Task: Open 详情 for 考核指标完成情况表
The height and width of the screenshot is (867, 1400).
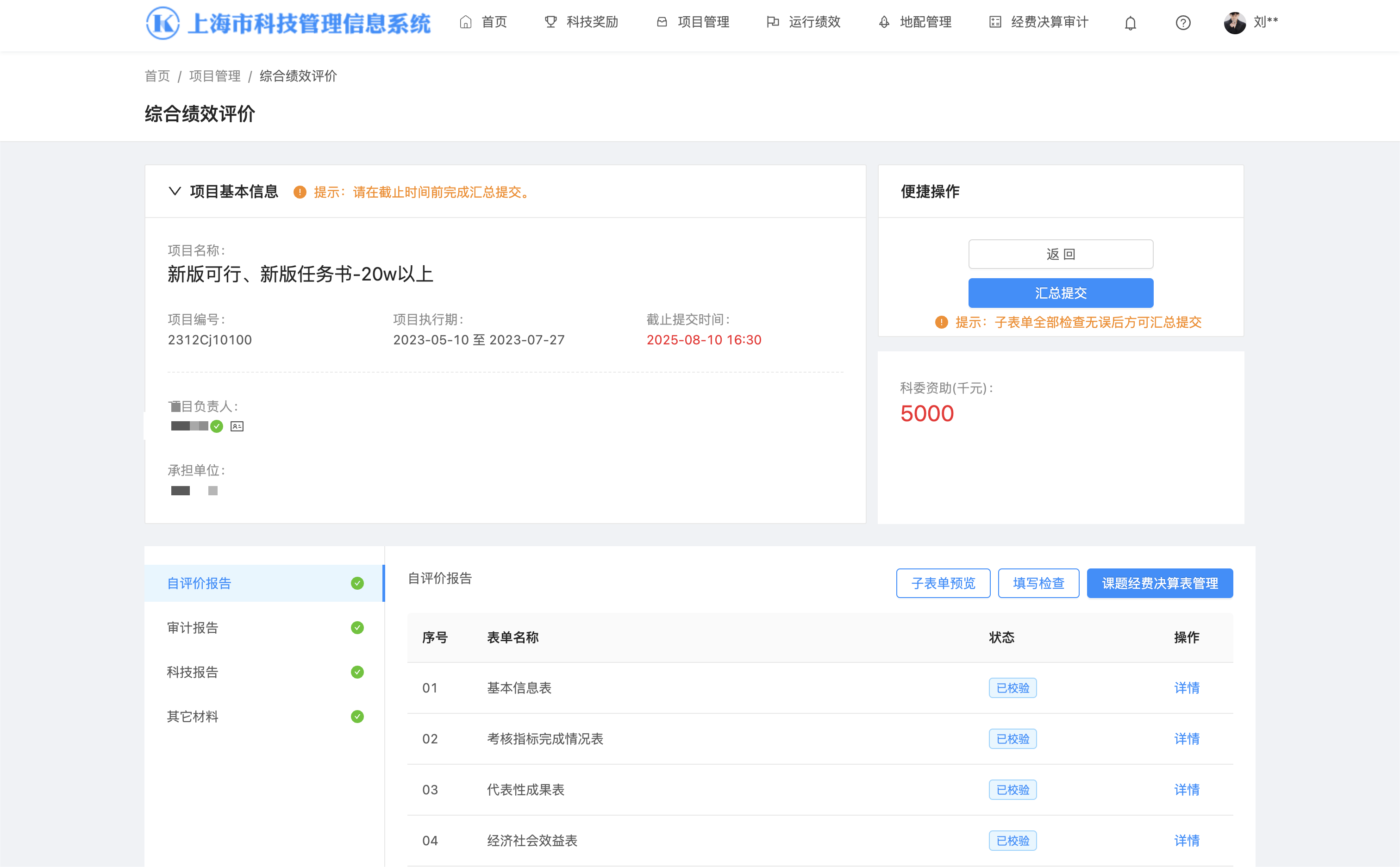Action: coord(1187,739)
